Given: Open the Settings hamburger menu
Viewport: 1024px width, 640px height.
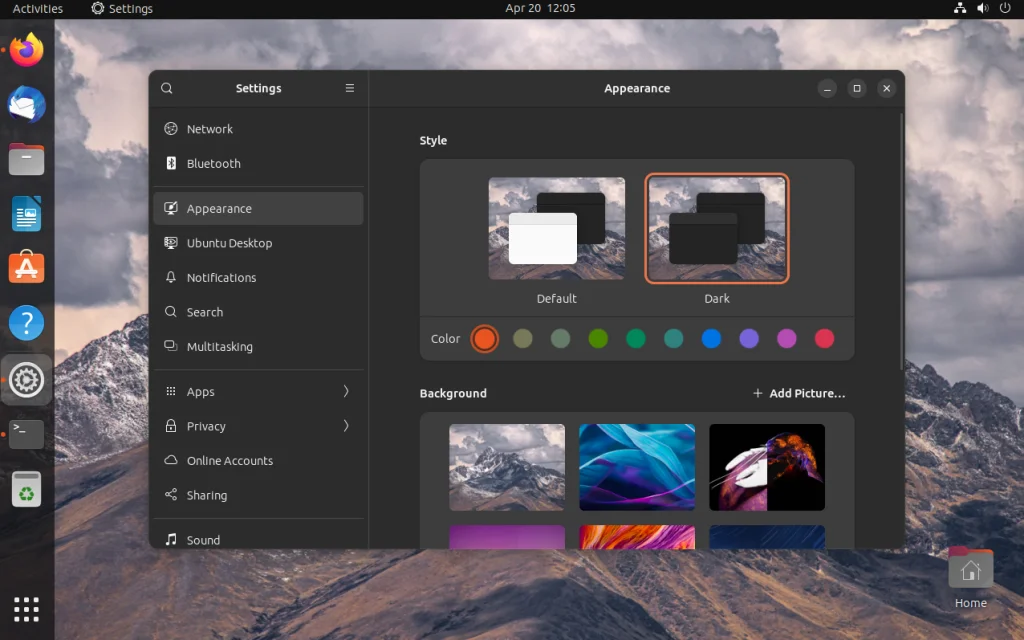Looking at the screenshot, I should (350, 88).
